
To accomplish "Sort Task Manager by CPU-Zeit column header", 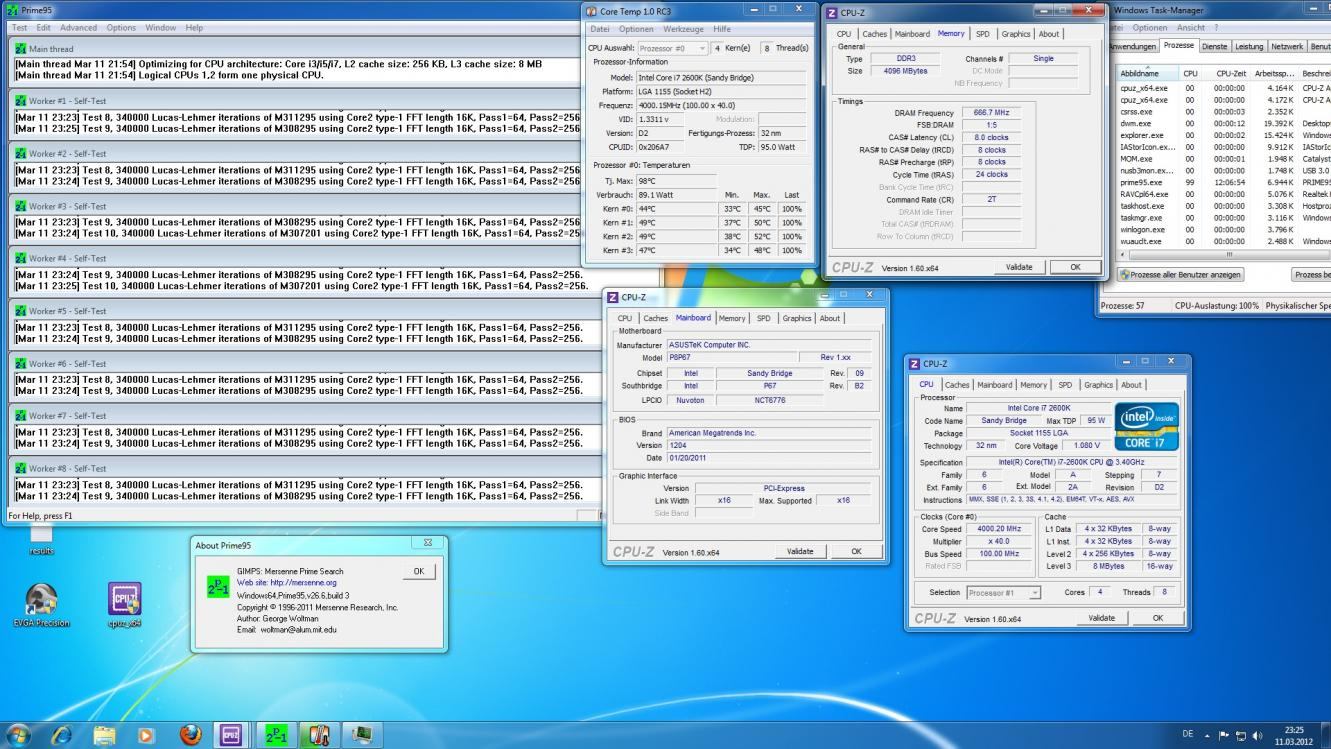I will point(1228,73).
